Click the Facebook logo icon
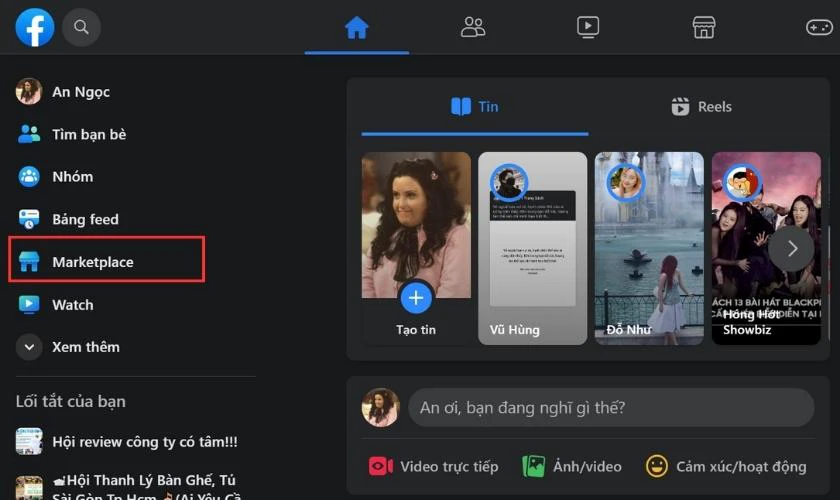Viewport: 840px width, 500px height. 35,27
